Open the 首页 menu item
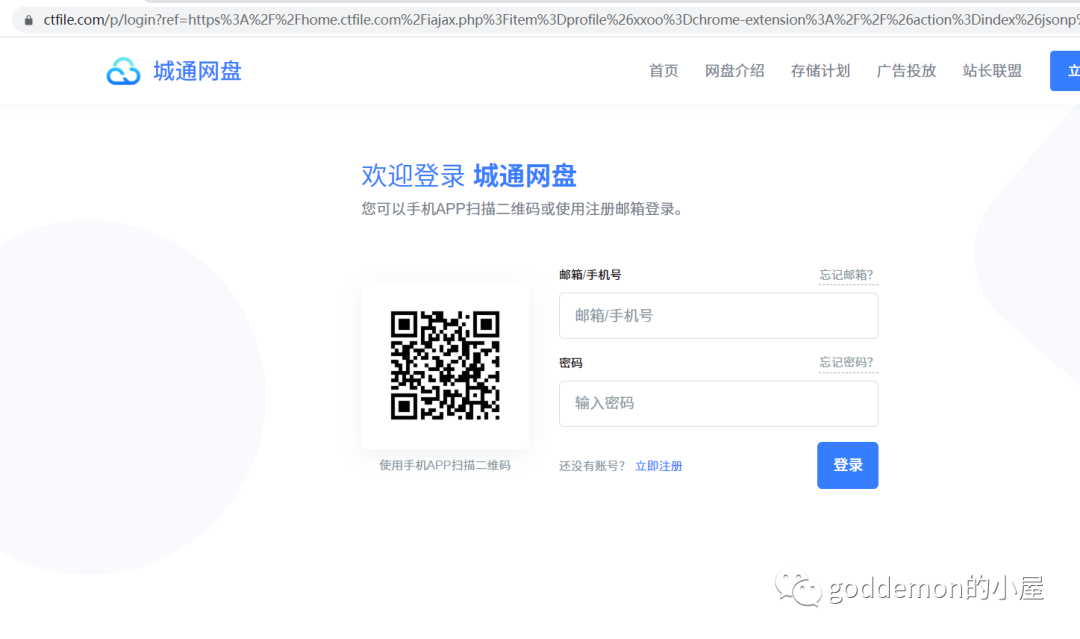Viewport: 1080px width, 639px height. 663,71
